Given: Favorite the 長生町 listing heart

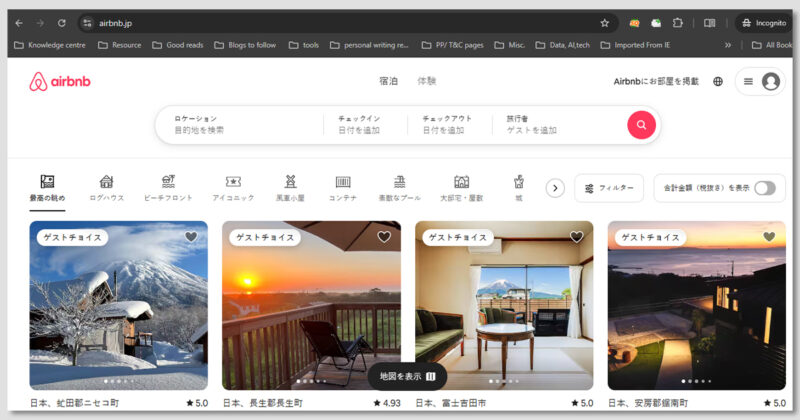Looking at the screenshot, I should pyautogui.click(x=384, y=237).
